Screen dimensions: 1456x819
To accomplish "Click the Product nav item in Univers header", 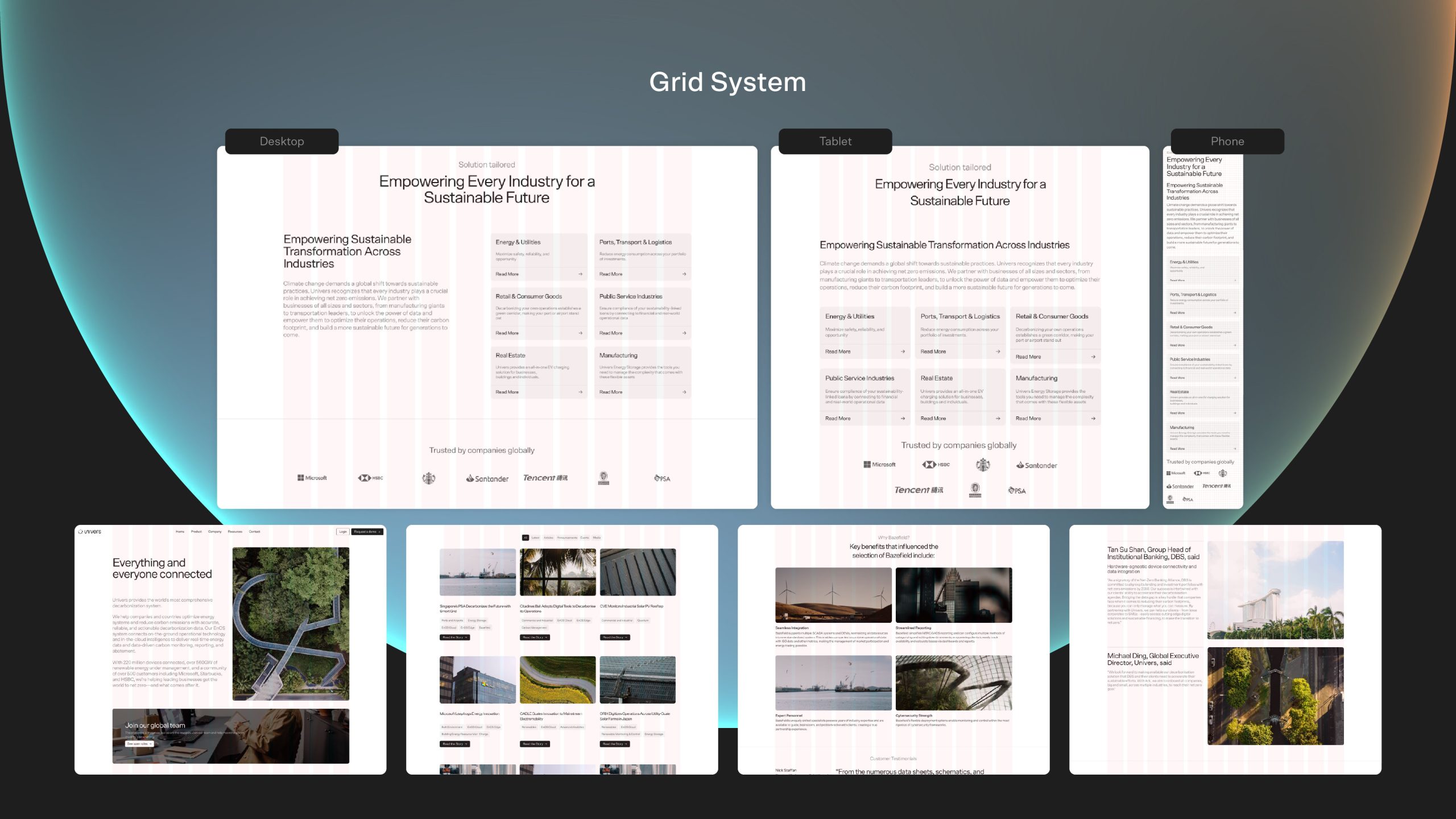I will pyautogui.click(x=196, y=532).
